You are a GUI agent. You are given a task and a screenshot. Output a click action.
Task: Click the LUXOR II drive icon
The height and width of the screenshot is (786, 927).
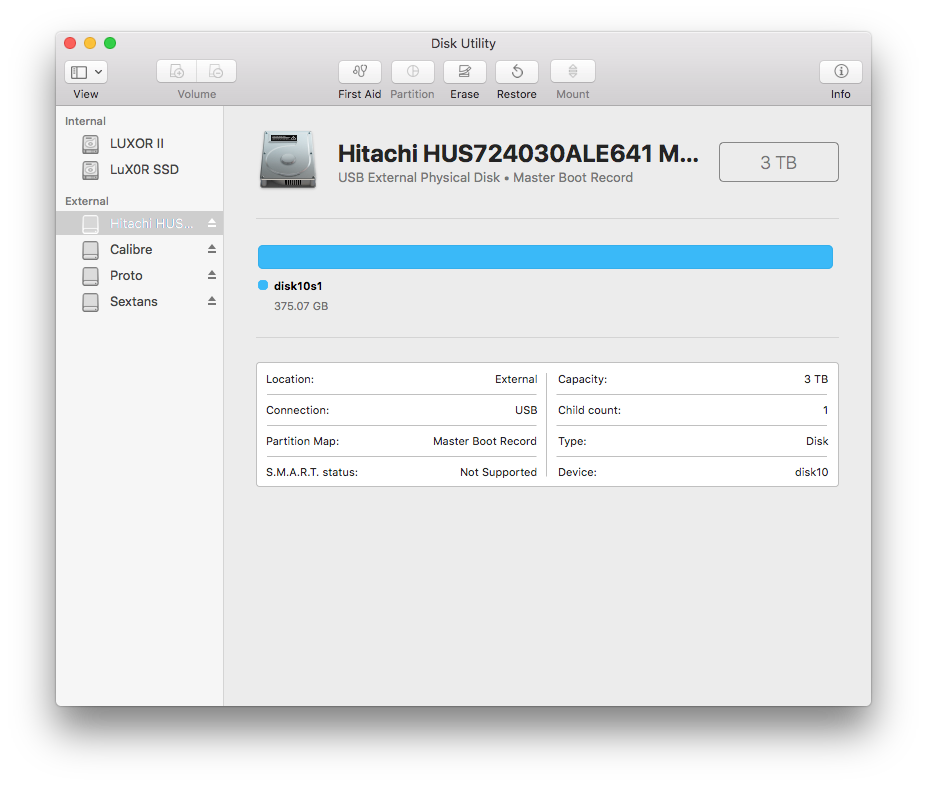coord(90,144)
